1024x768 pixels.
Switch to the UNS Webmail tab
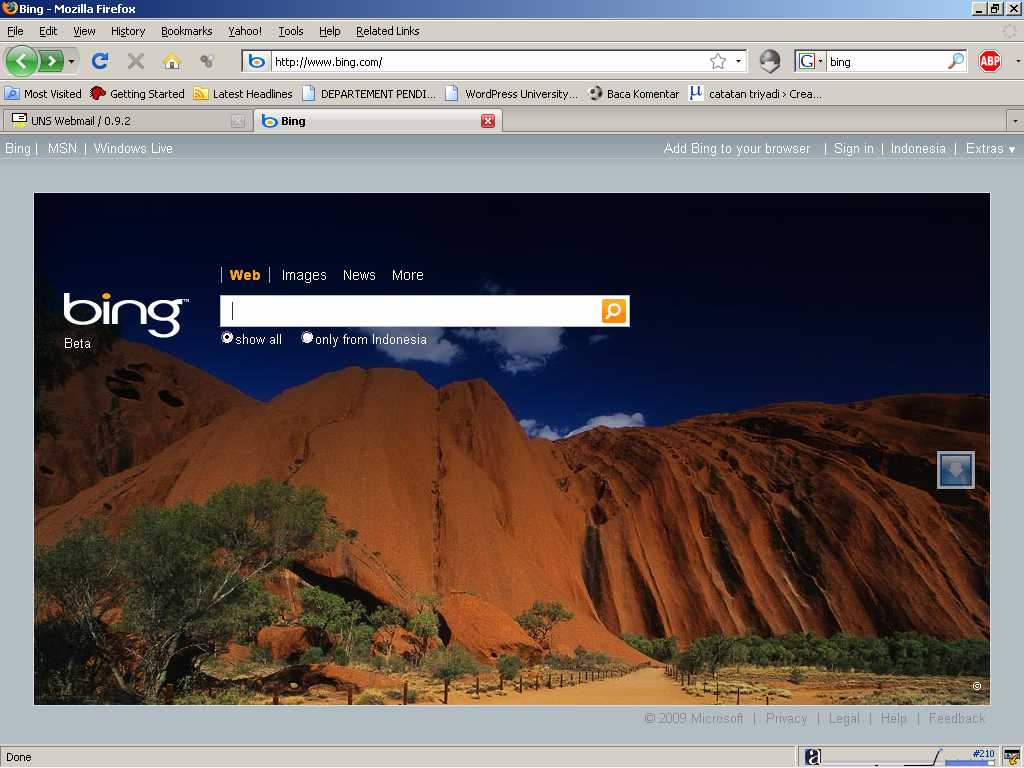point(128,121)
